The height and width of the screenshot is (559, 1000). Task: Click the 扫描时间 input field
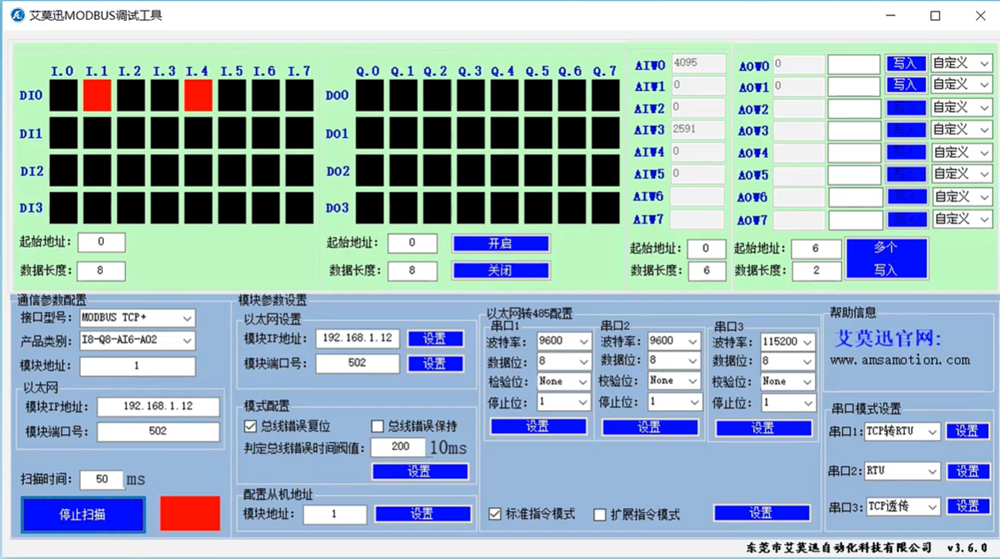click(101, 480)
